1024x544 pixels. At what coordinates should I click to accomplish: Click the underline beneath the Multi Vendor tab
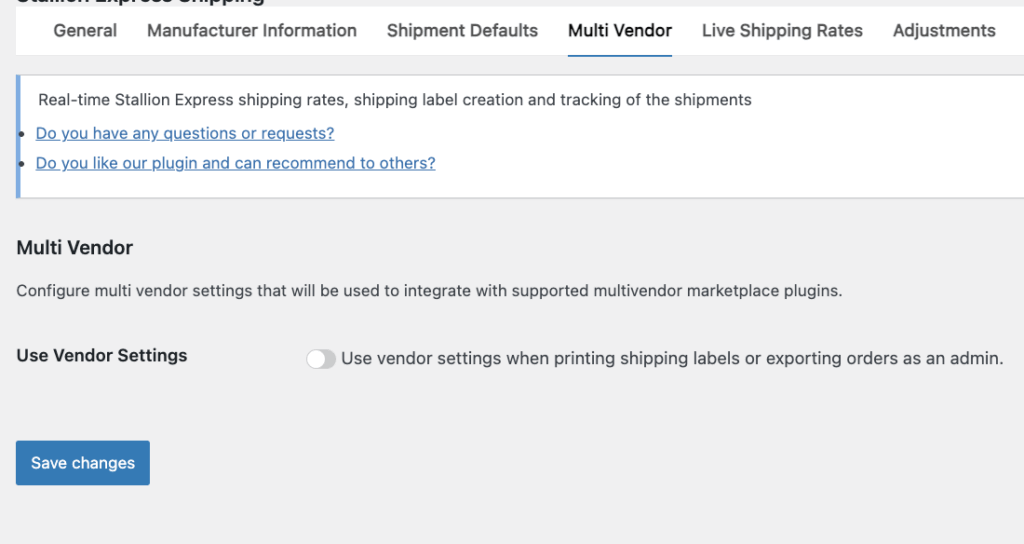pos(620,56)
